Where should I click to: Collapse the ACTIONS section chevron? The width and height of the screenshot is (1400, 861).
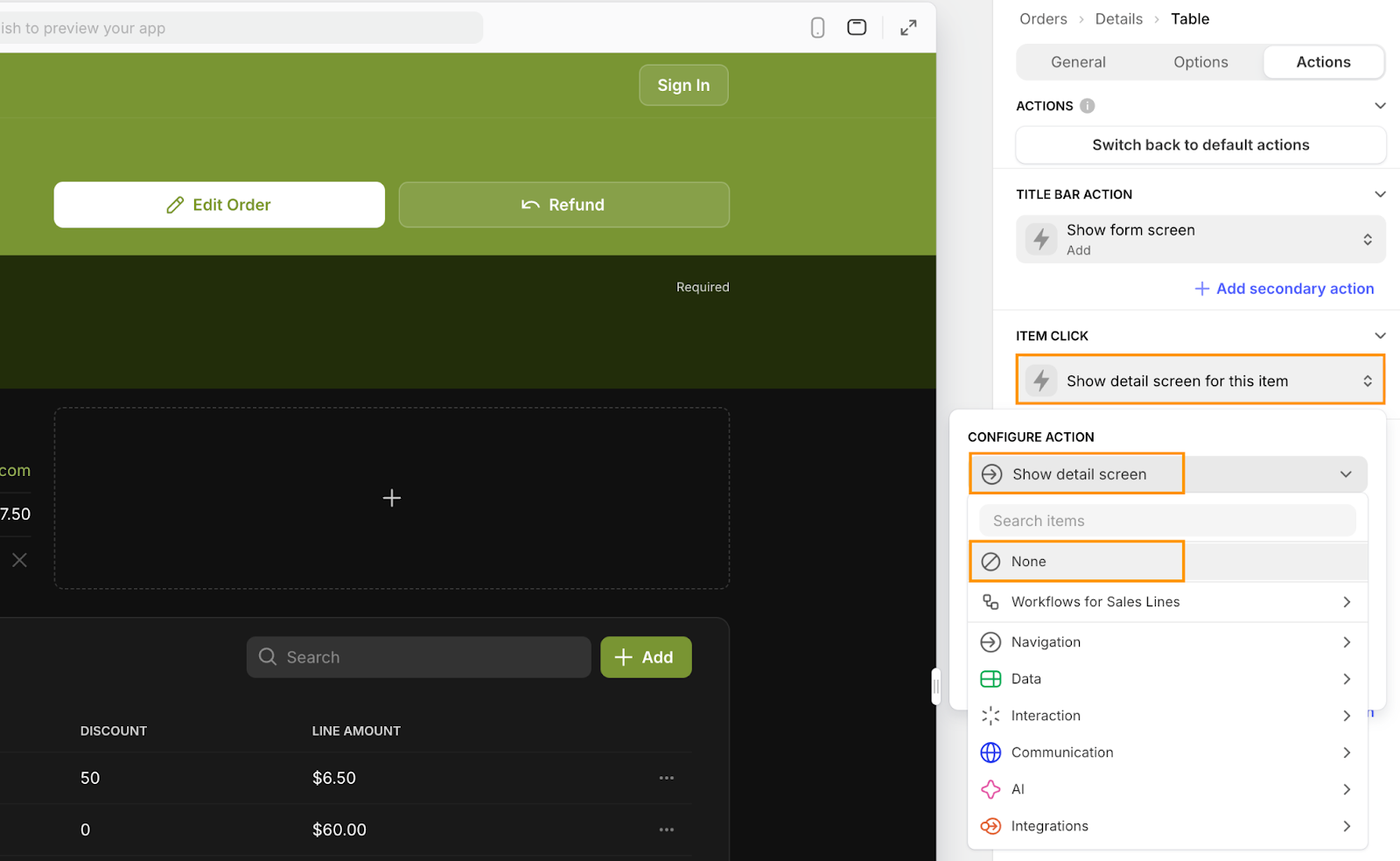pos(1380,106)
